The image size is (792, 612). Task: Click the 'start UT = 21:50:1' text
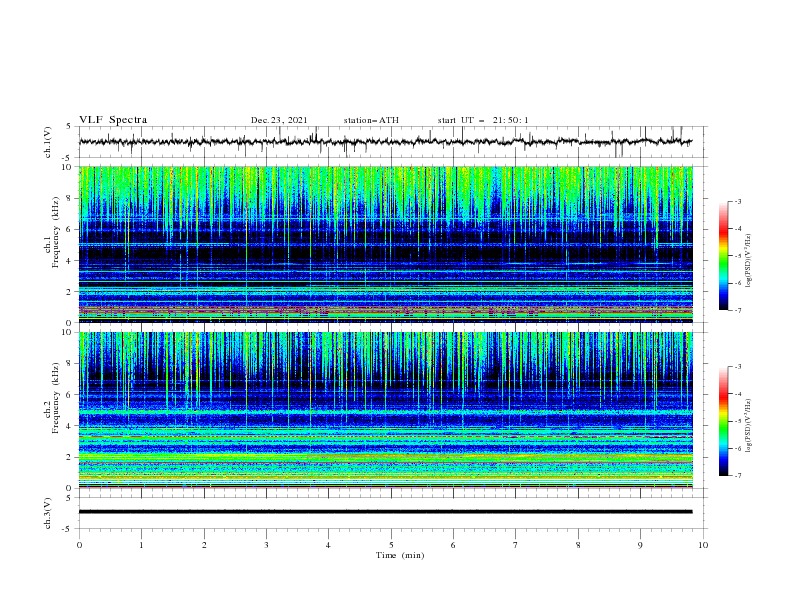(x=483, y=120)
